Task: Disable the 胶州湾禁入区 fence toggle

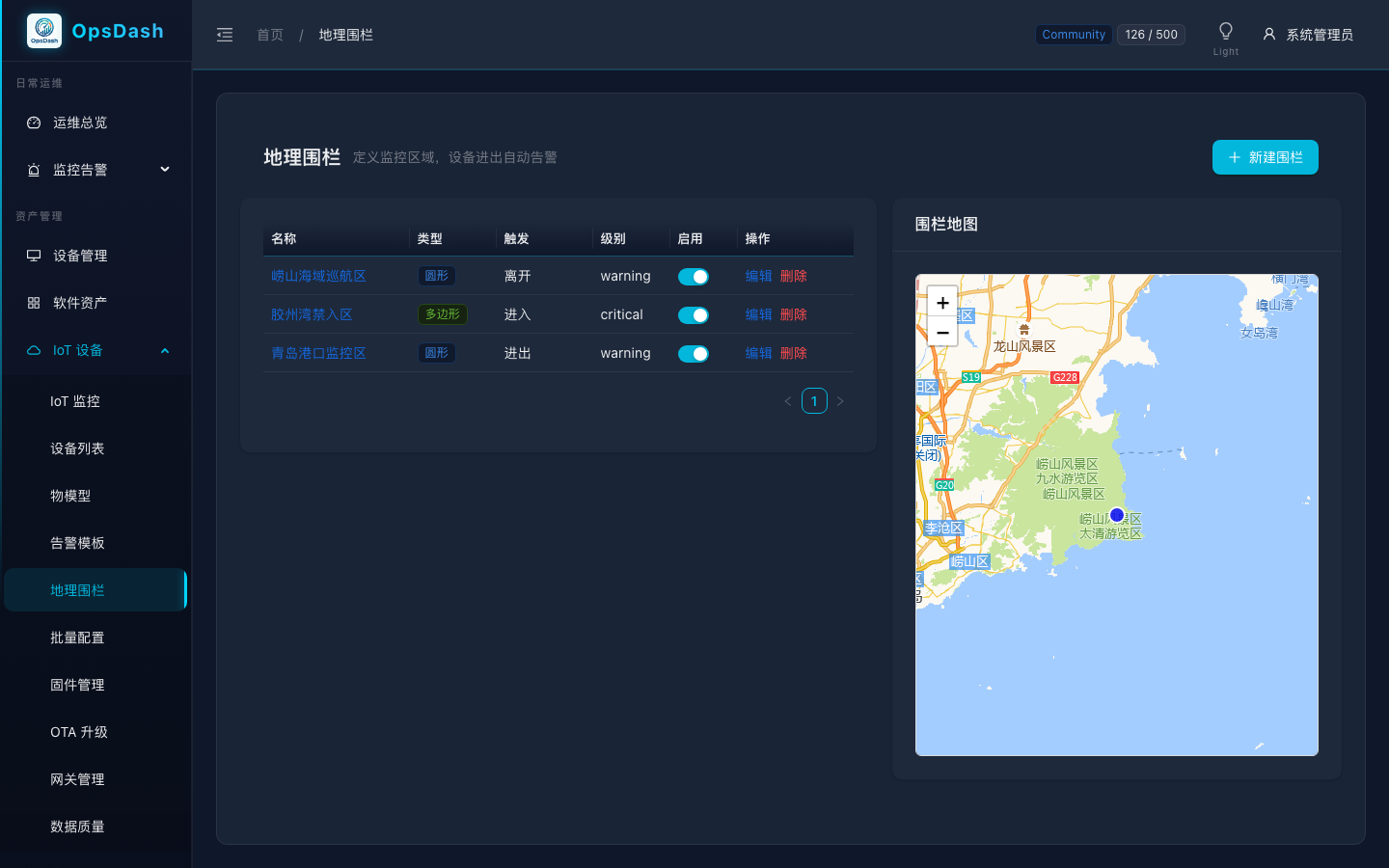Action: (694, 315)
